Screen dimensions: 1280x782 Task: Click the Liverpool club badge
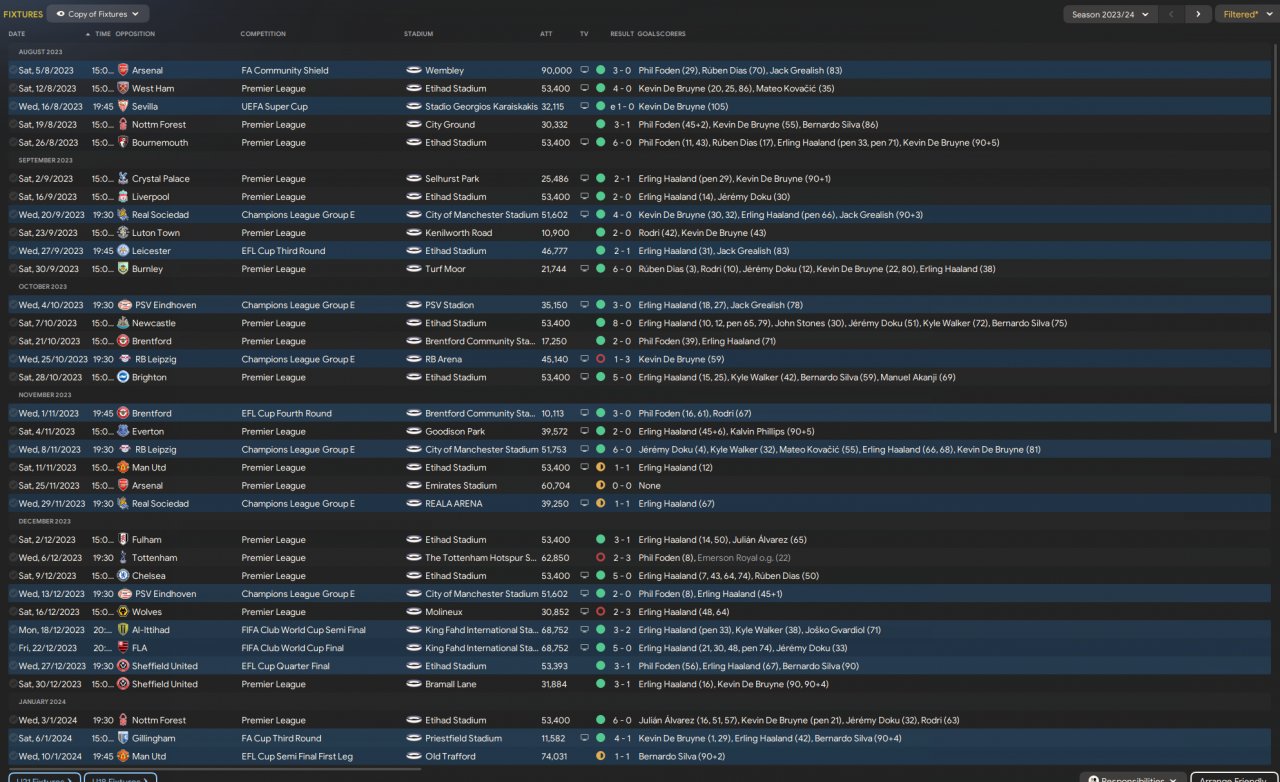coord(123,197)
